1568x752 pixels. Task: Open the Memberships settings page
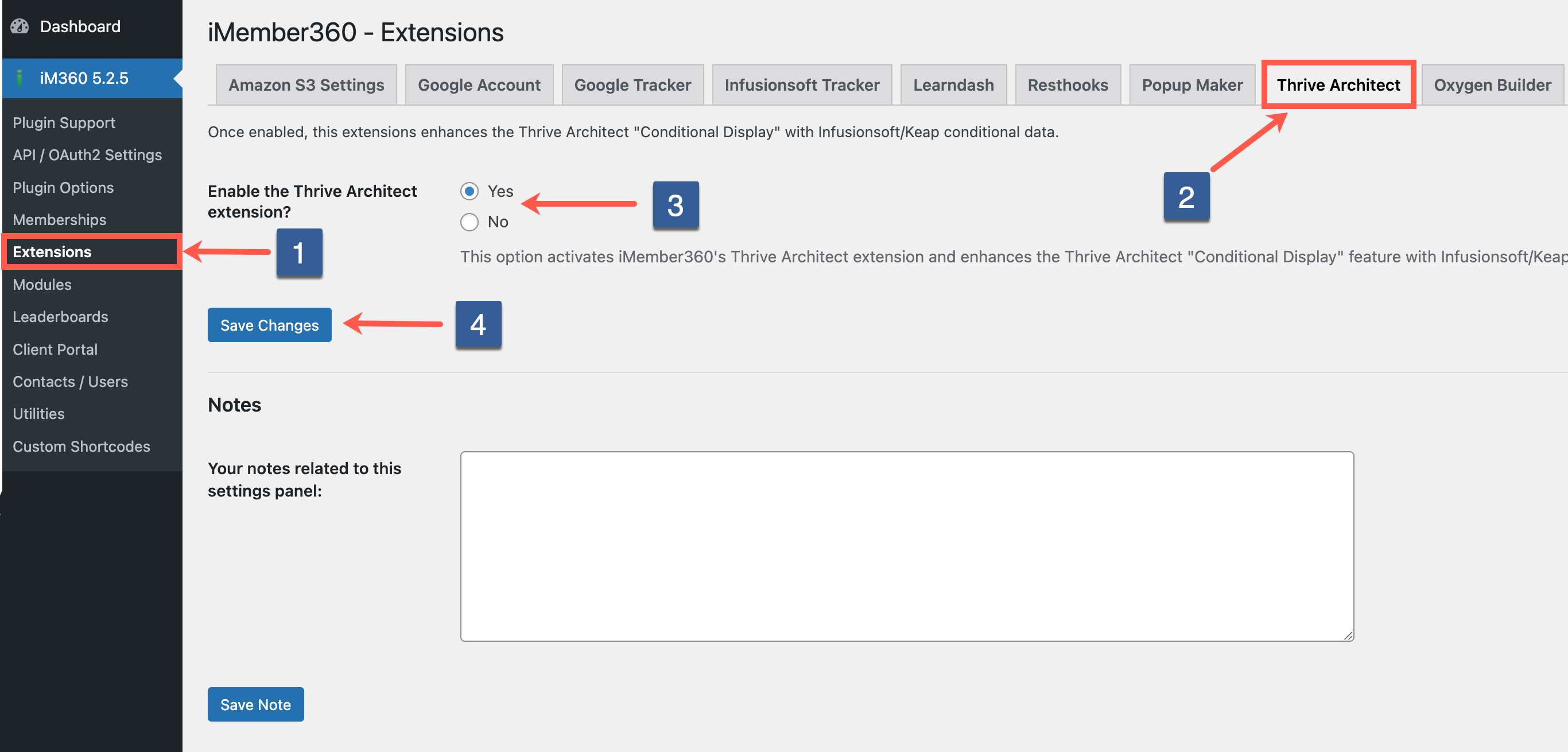59,219
